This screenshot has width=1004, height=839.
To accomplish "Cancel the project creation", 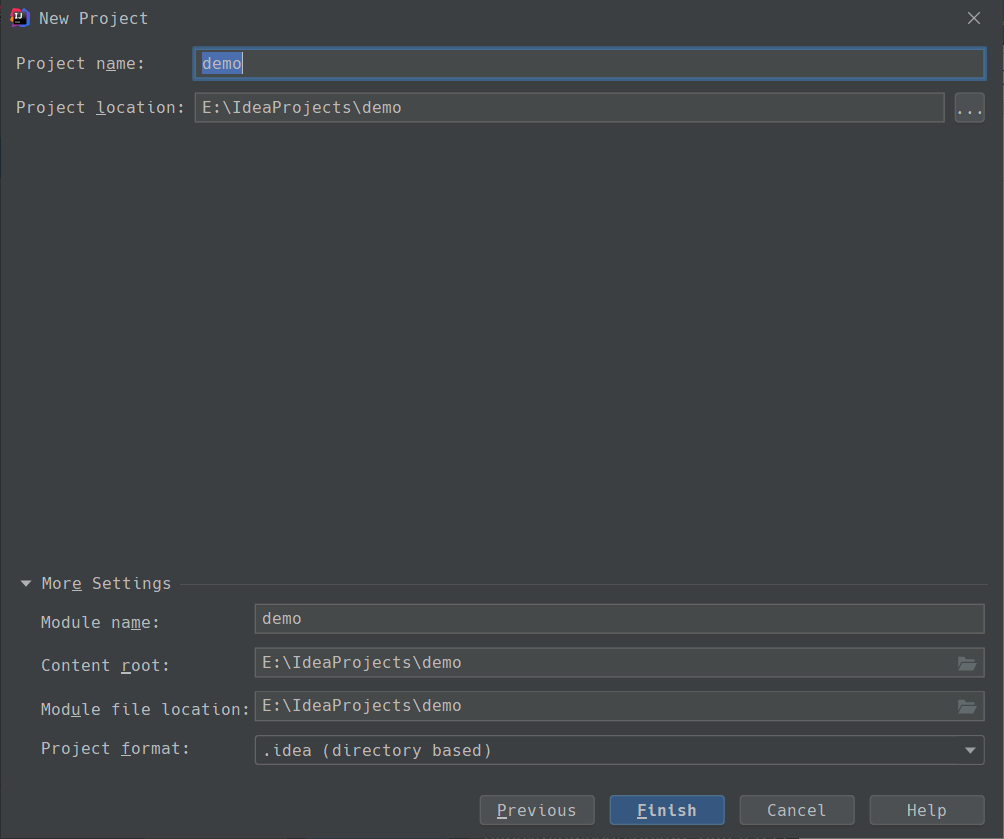I will 797,810.
